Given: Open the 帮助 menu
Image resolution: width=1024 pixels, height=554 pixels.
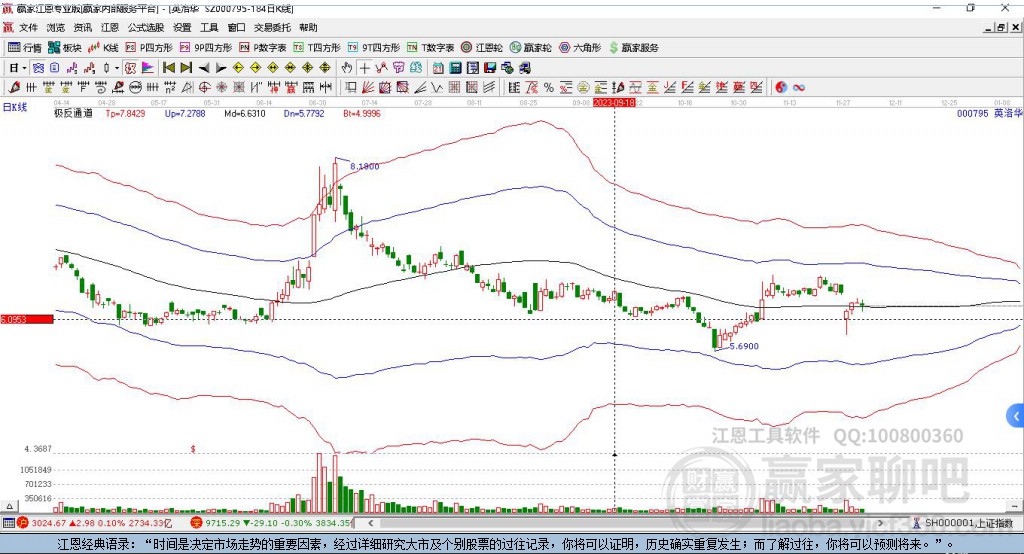Looking at the screenshot, I should 308,27.
